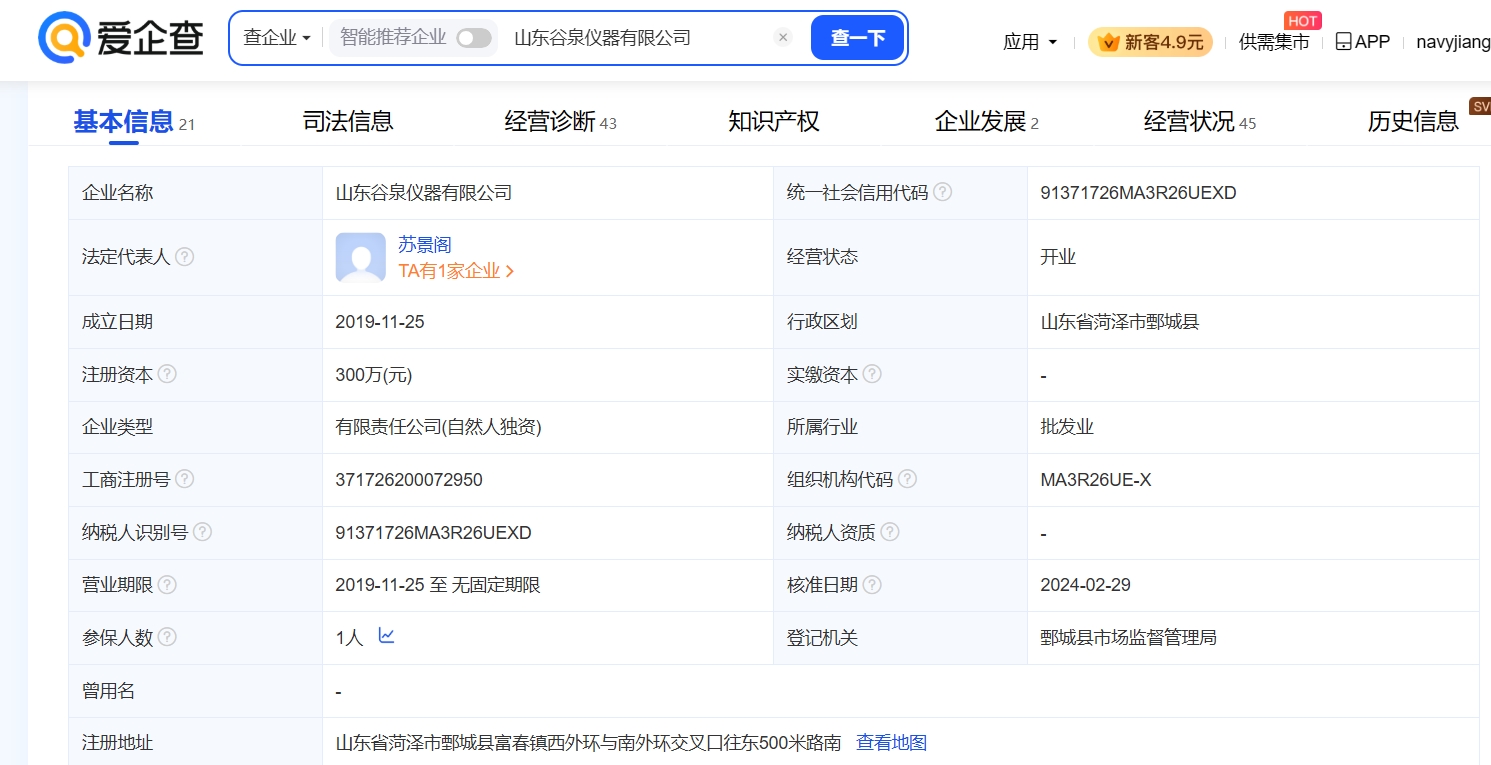This screenshot has width=1491, height=765.
Task: Click the legal representative avatar image
Action: 360,257
